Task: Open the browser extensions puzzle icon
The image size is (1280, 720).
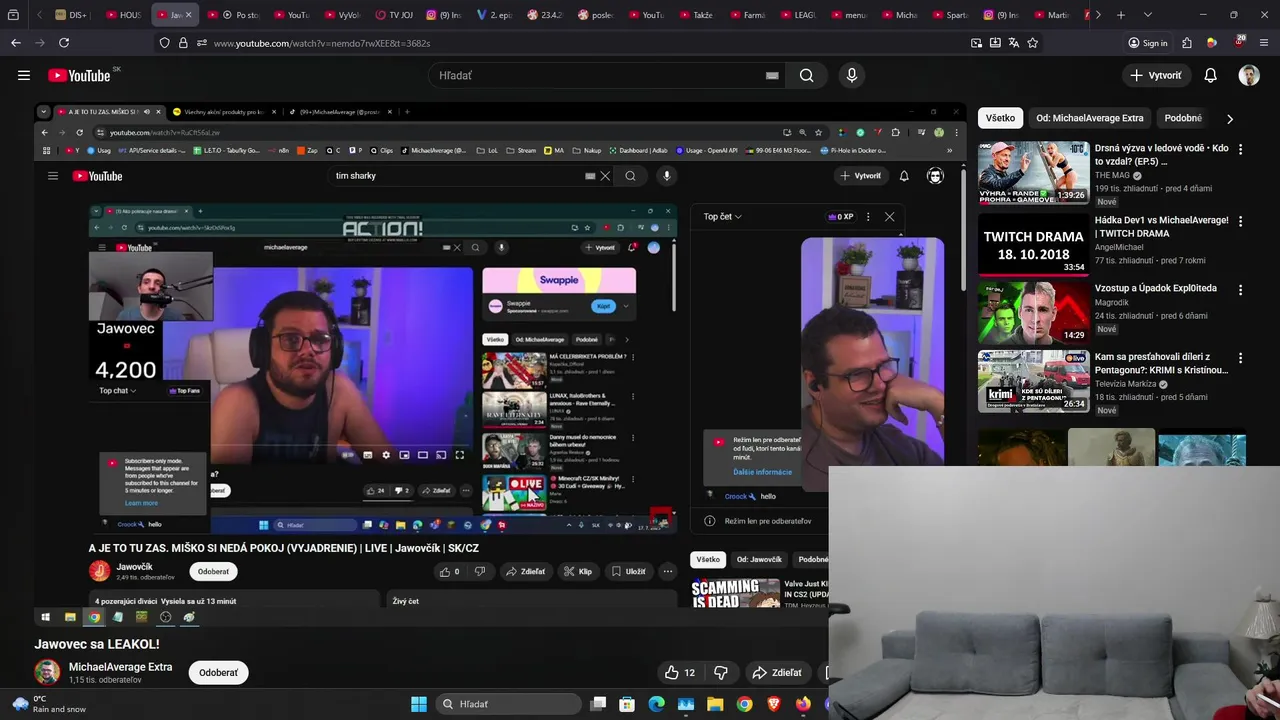Action: pos(1187,43)
